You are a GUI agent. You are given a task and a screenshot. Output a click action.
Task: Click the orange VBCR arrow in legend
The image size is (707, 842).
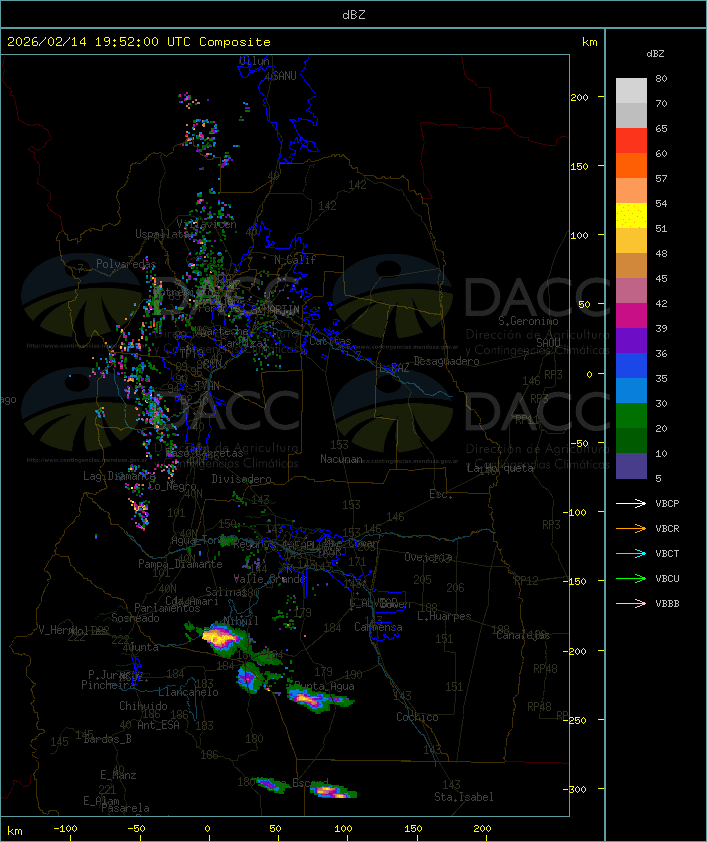coord(631,528)
